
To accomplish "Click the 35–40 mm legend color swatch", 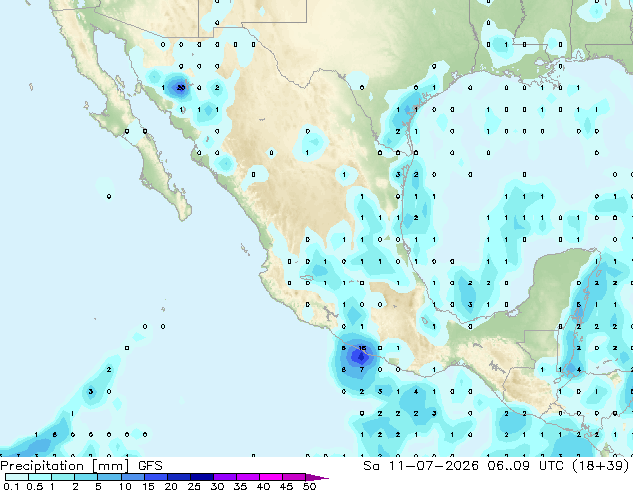I will [248, 477].
